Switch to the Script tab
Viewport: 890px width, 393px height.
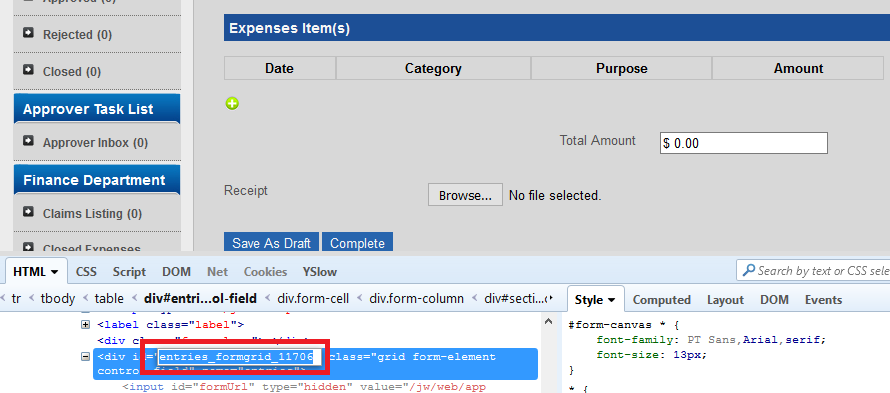pyautogui.click(x=129, y=272)
